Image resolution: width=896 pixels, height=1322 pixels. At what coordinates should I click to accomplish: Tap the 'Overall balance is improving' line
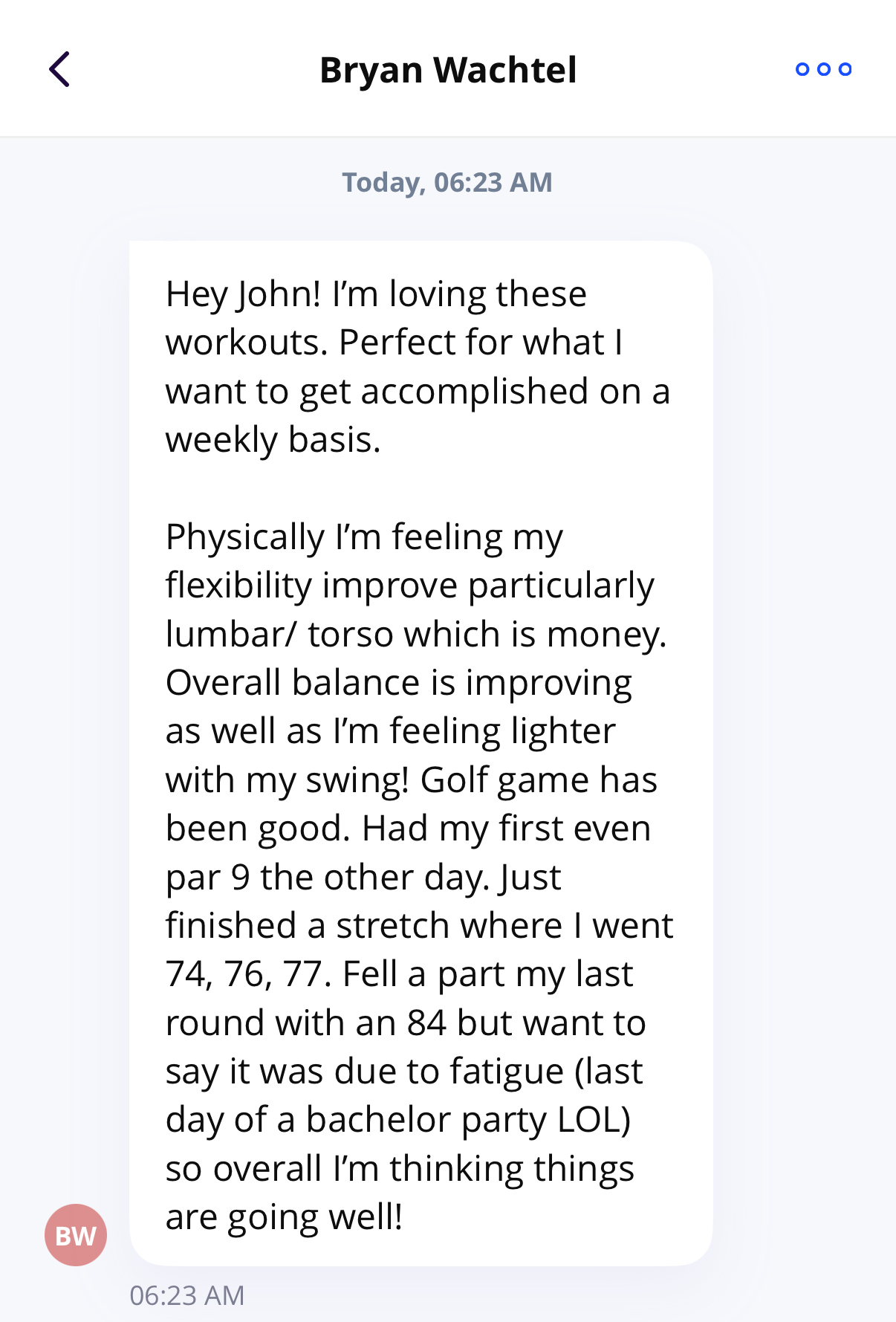click(399, 683)
